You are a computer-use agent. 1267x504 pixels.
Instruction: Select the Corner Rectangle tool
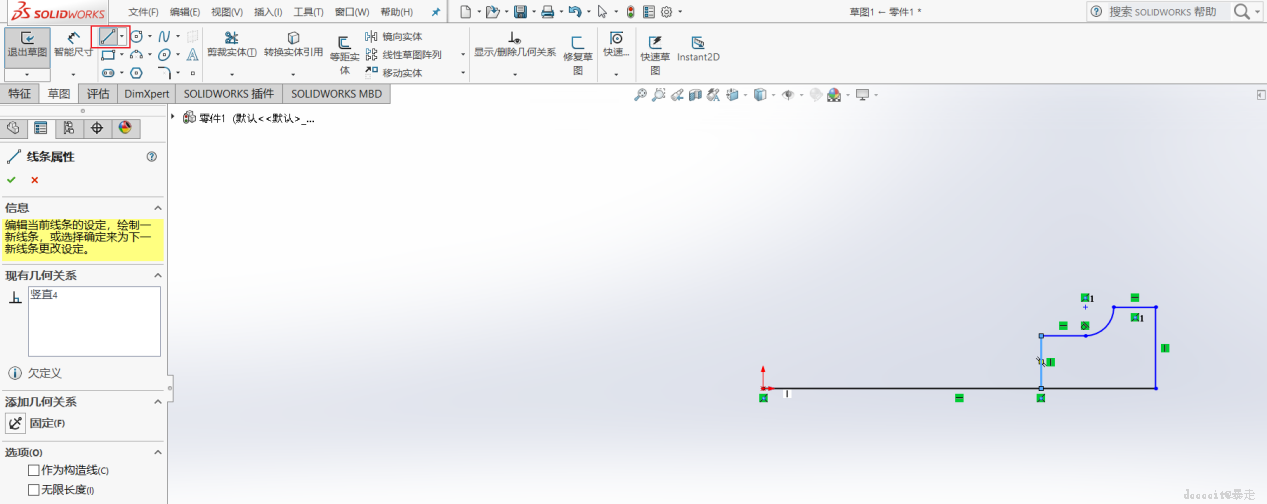click(x=108, y=55)
